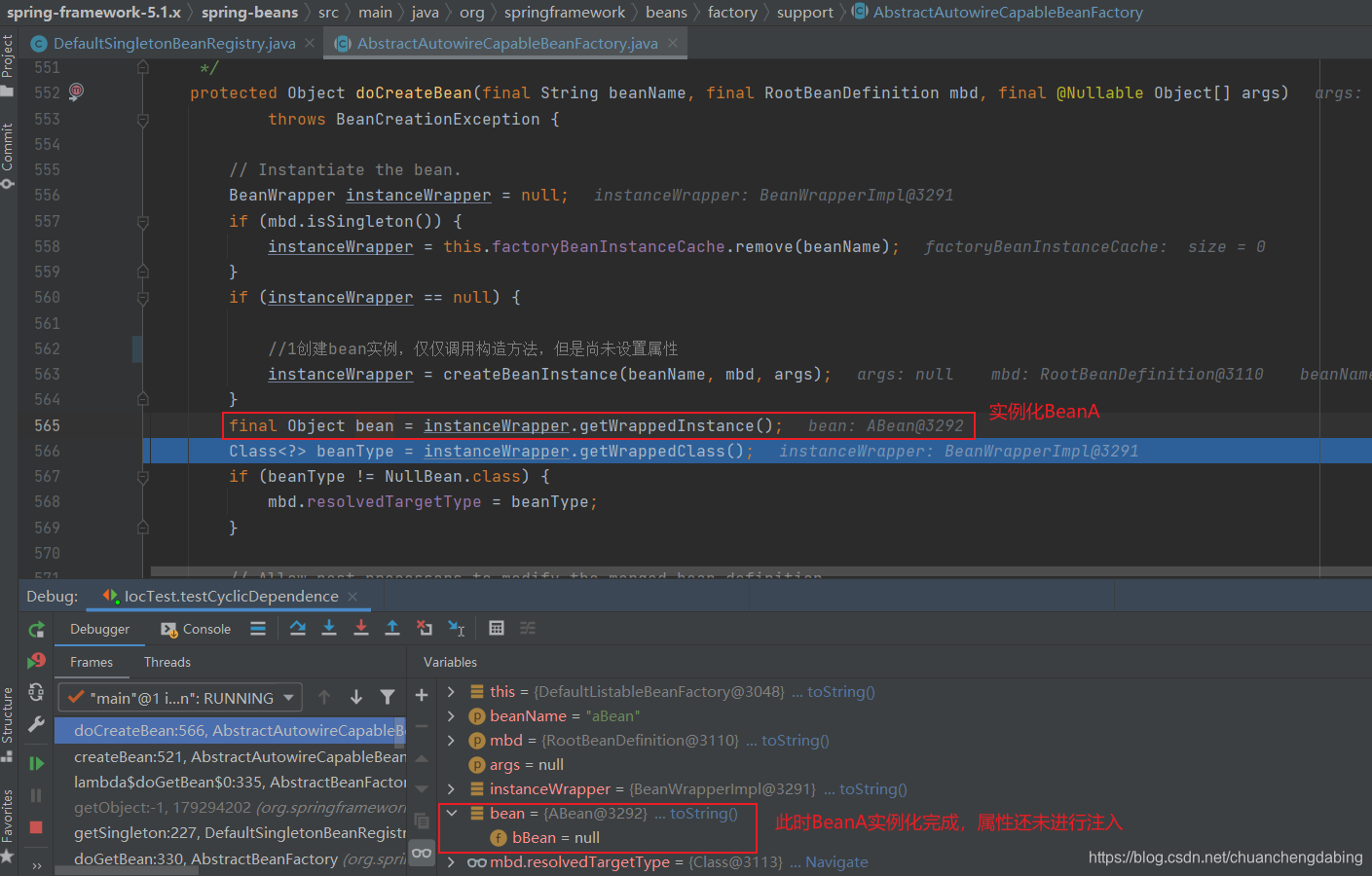1372x876 pixels.
Task: Click the support breadcrumb
Action: (805, 12)
